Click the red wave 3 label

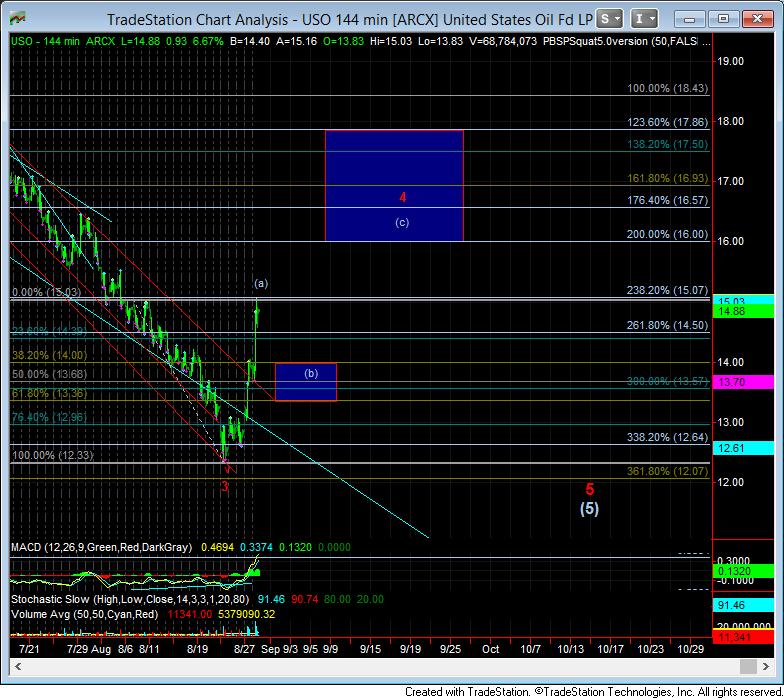225,486
